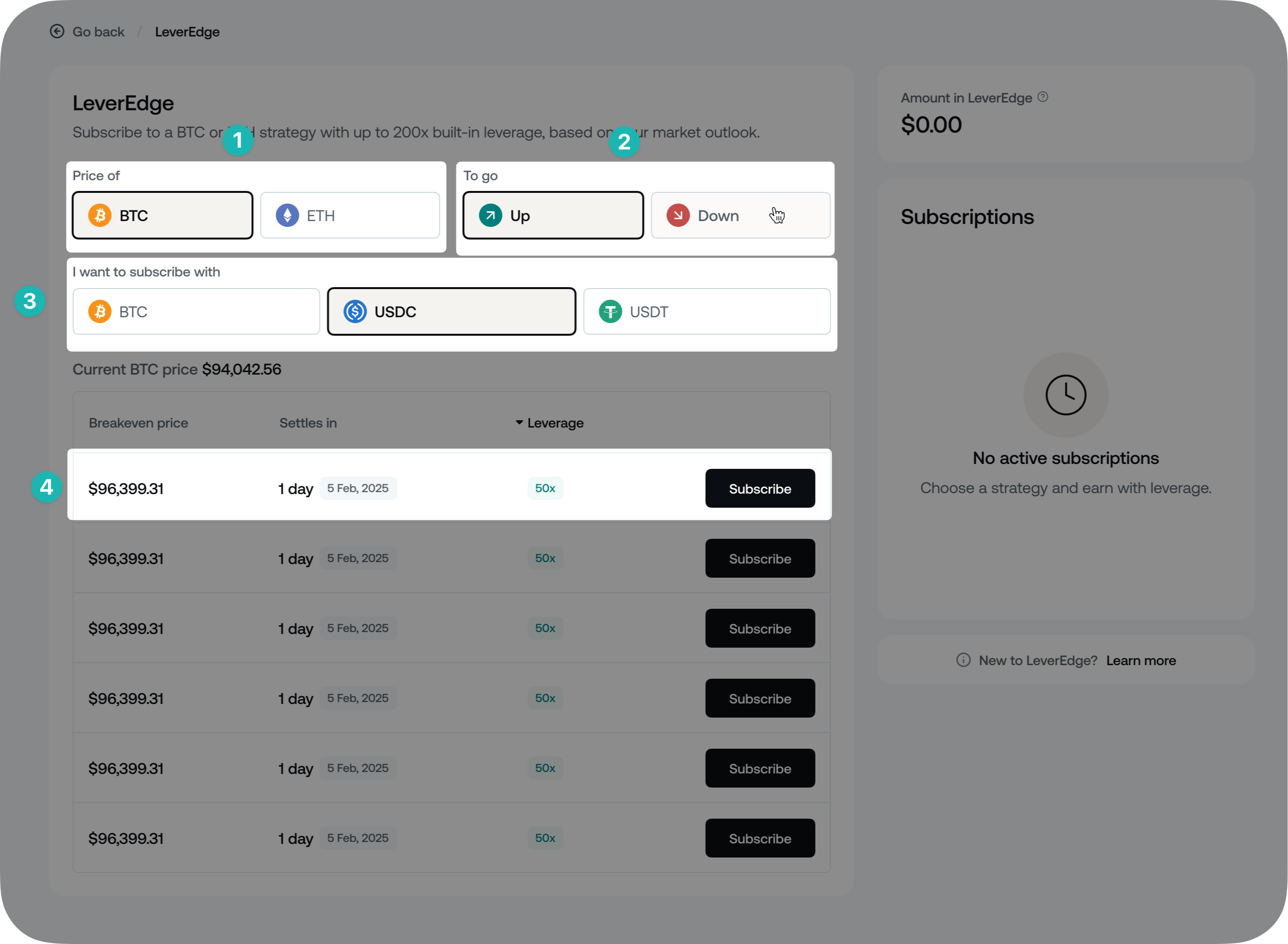Click the Go back arrow icon
Viewport: 1288px width, 944px height.
click(57, 32)
